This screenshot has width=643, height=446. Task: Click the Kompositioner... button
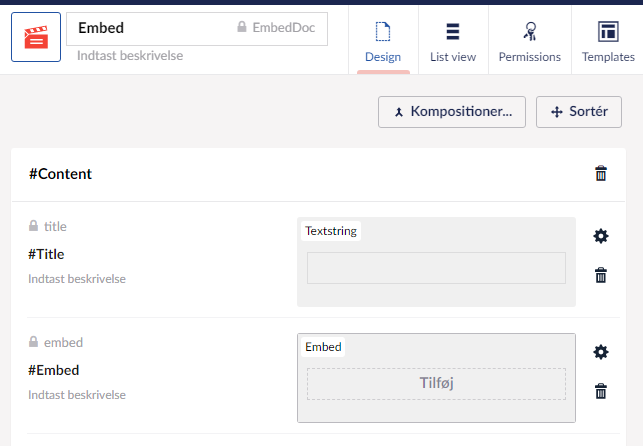click(452, 112)
